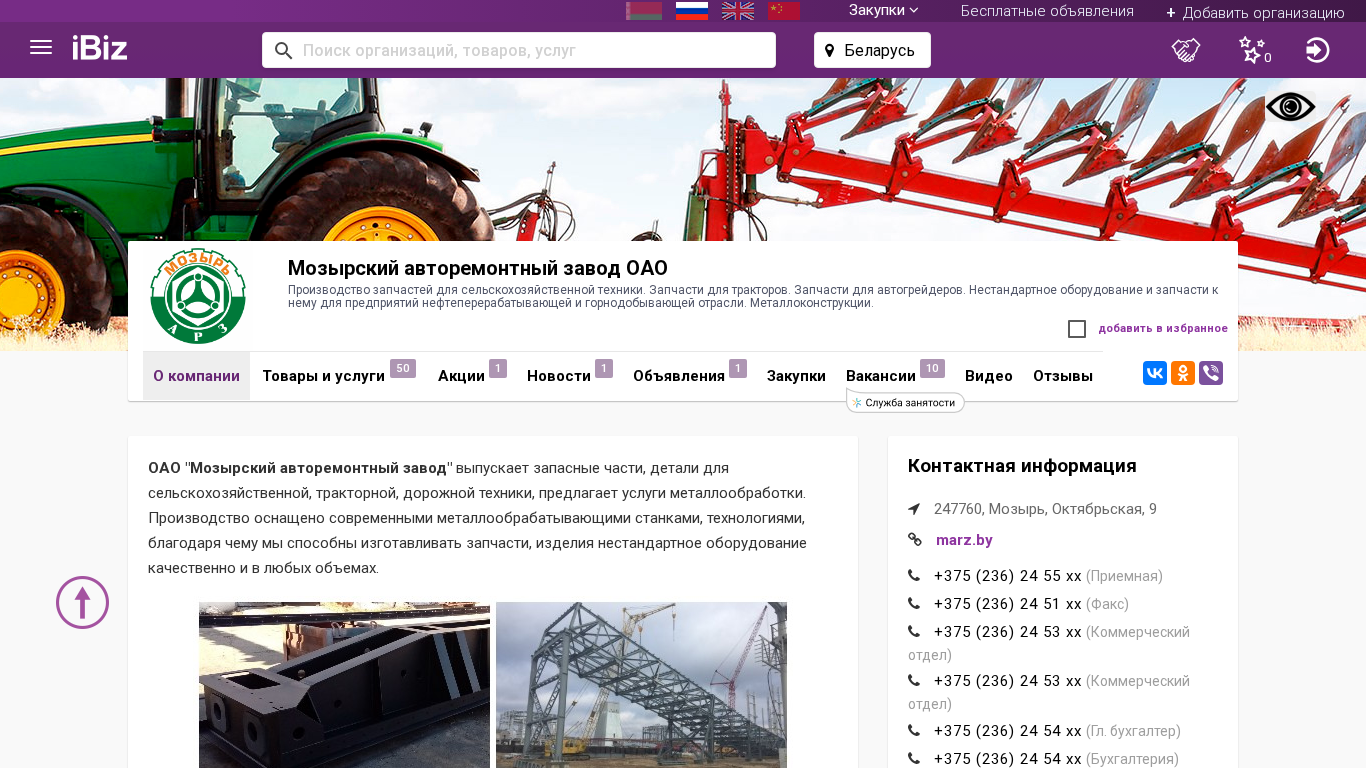Screen dimensions: 1366x768
Task: Open the О компании tab
Action: (x=196, y=376)
